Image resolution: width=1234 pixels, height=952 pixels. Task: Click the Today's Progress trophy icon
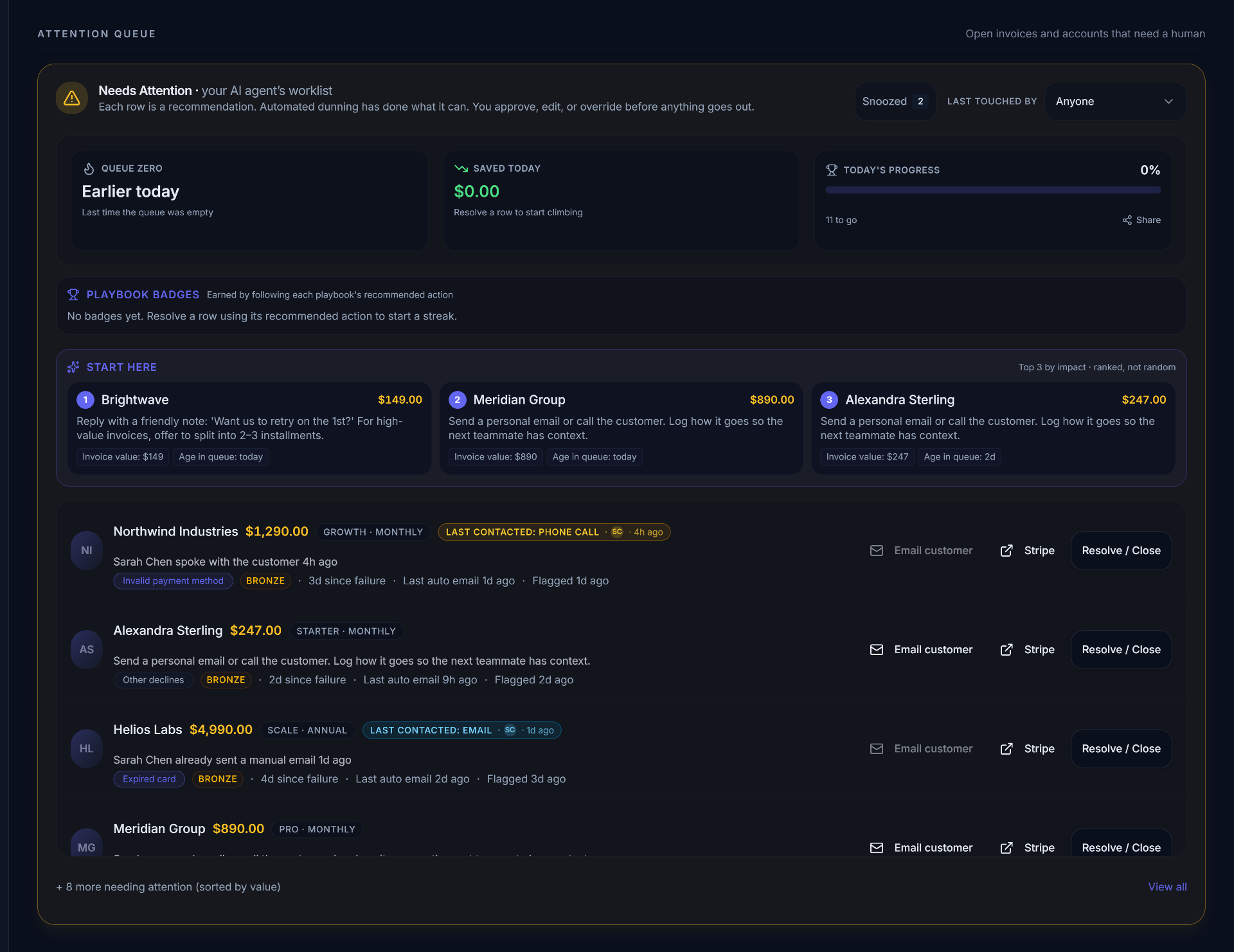click(x=832, y=170)
